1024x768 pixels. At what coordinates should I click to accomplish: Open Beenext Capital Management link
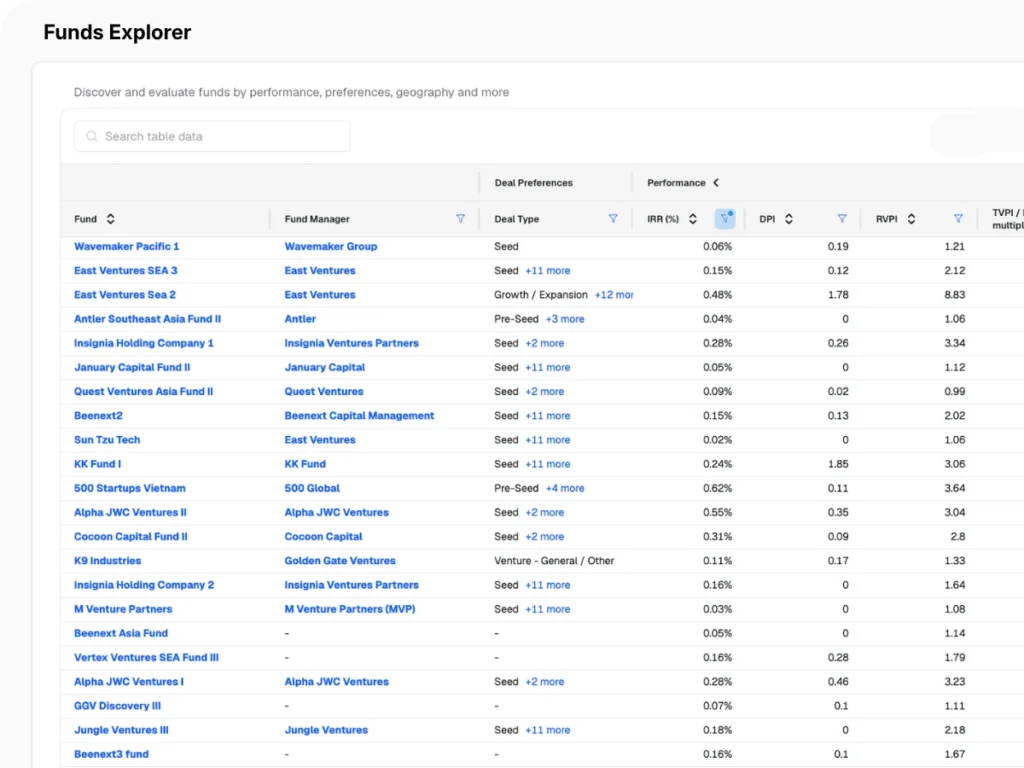(359, 415)
